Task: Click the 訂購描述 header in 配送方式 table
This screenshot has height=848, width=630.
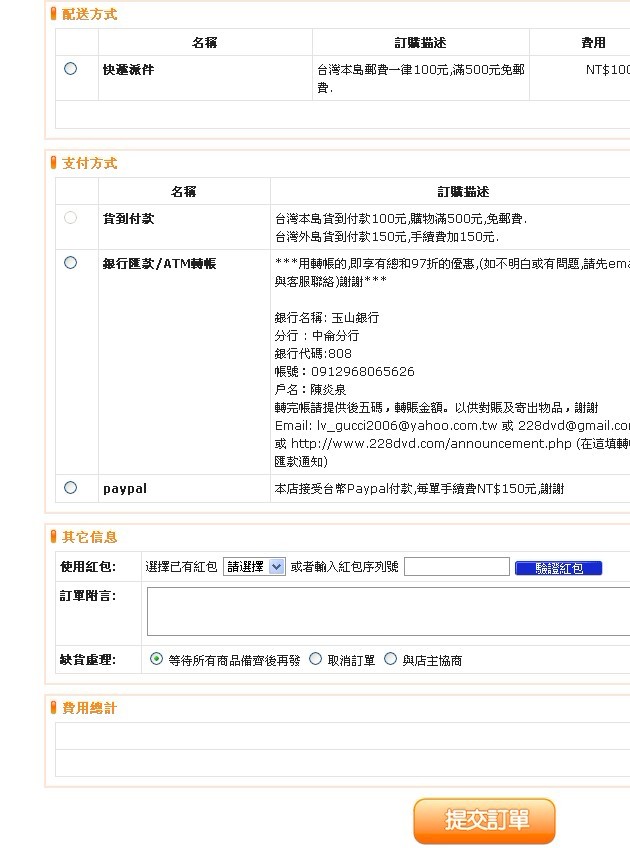Action: tap(420, 43)
